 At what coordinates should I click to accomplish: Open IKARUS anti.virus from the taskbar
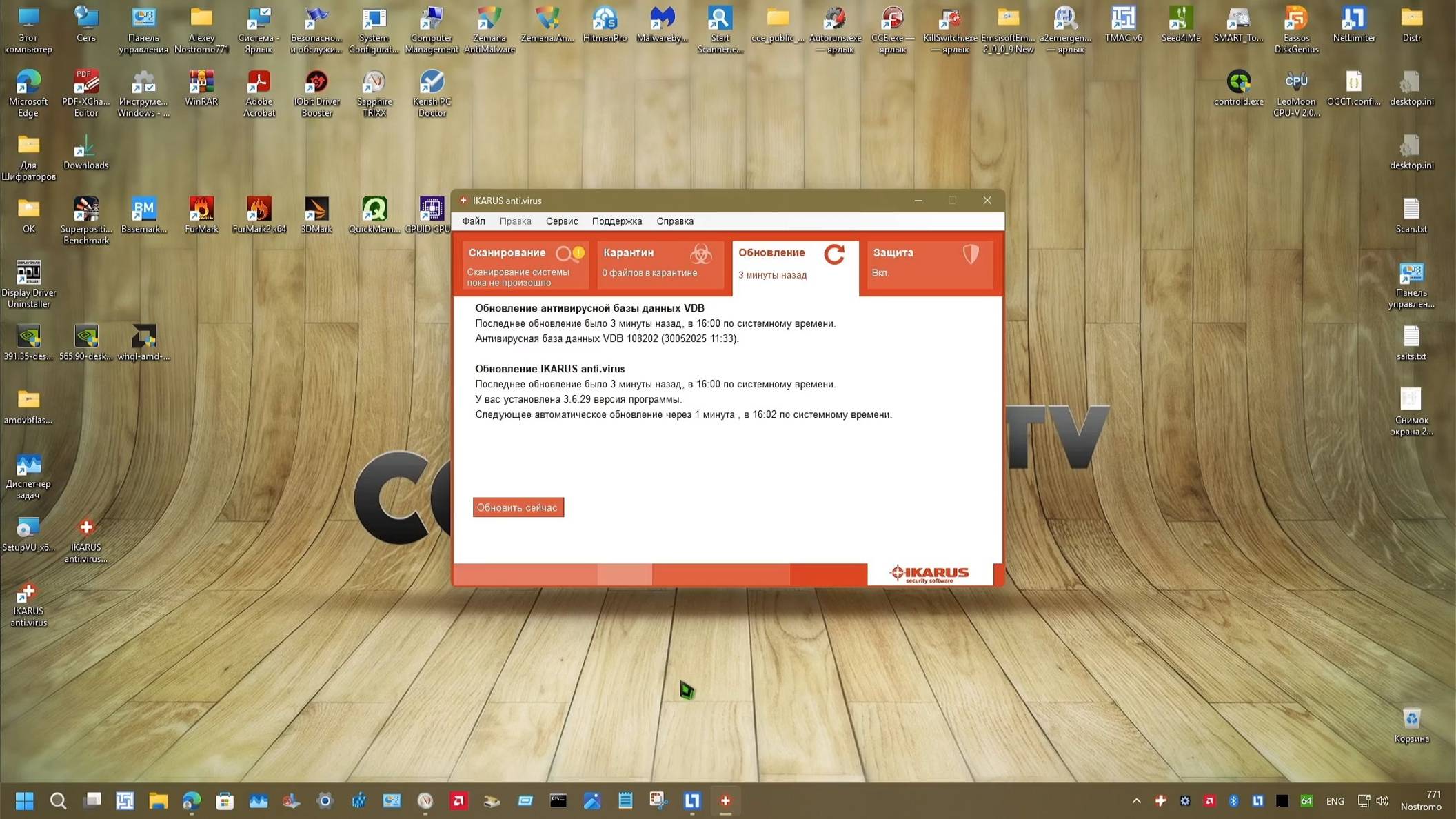click(x=724, y=800)
